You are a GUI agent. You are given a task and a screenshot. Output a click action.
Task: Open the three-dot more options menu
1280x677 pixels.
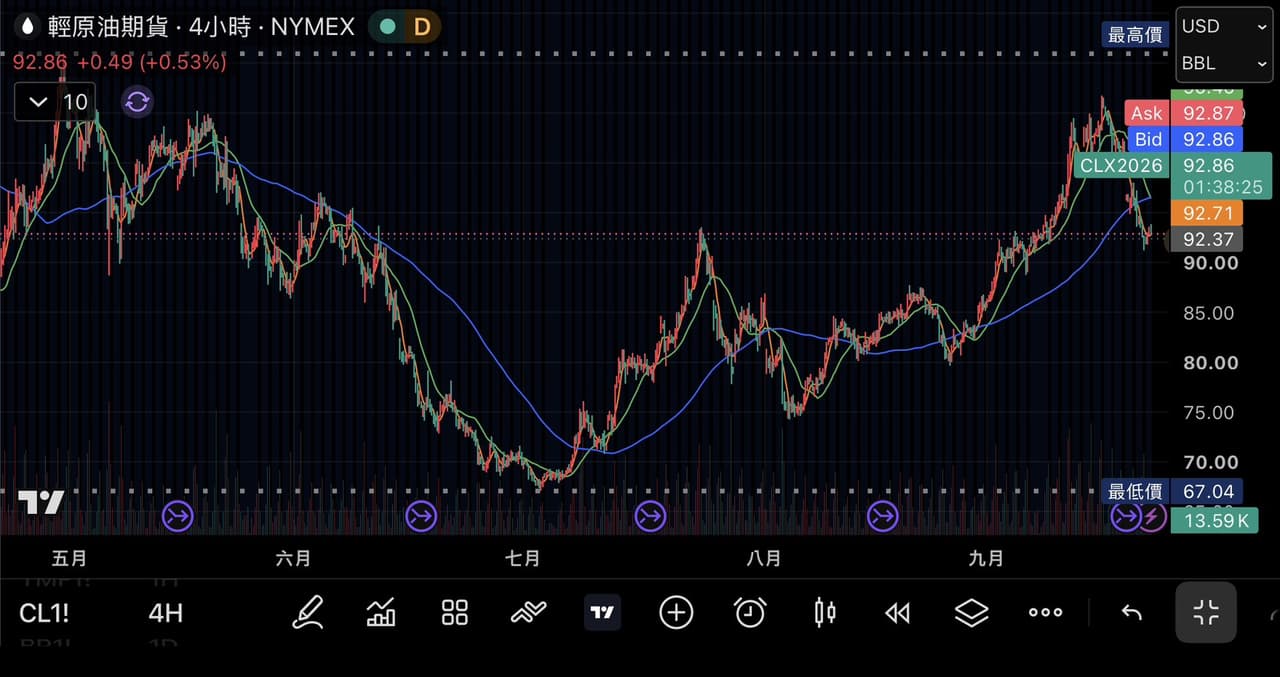[x=1045, y=613]
